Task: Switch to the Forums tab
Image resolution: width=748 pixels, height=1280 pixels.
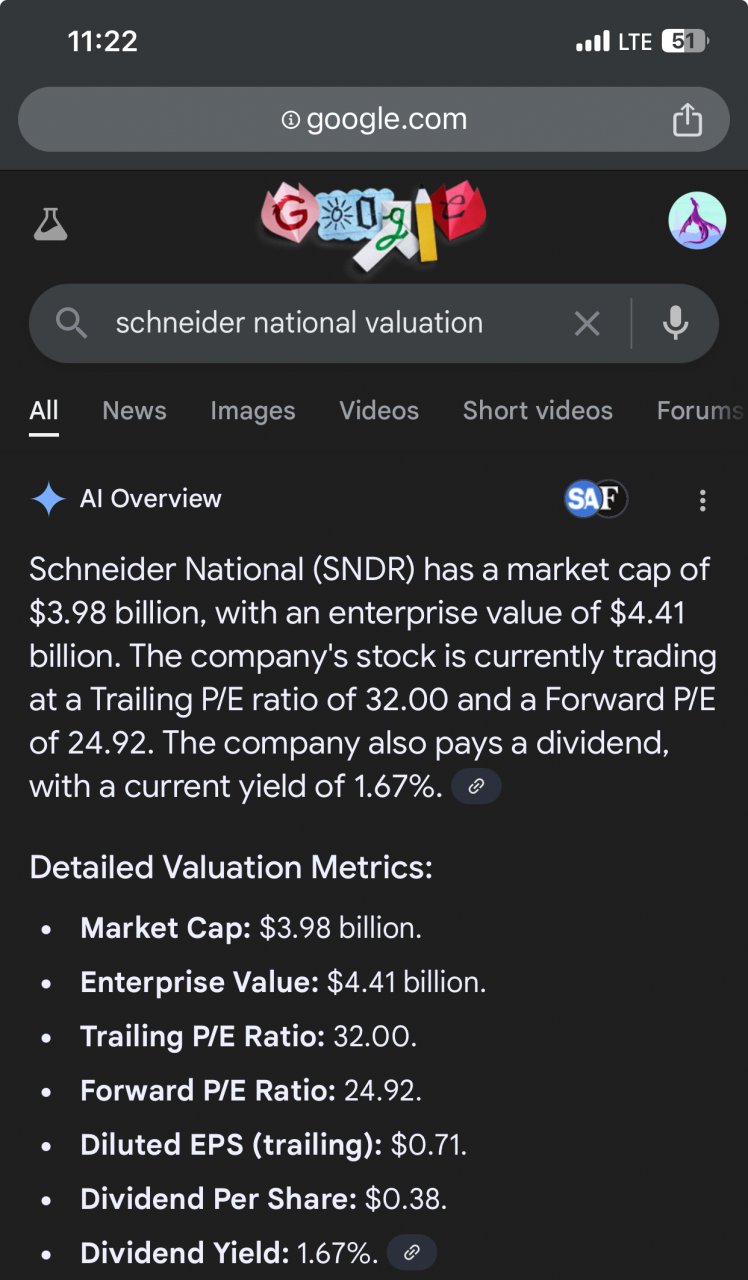Action: coord(699,410)
